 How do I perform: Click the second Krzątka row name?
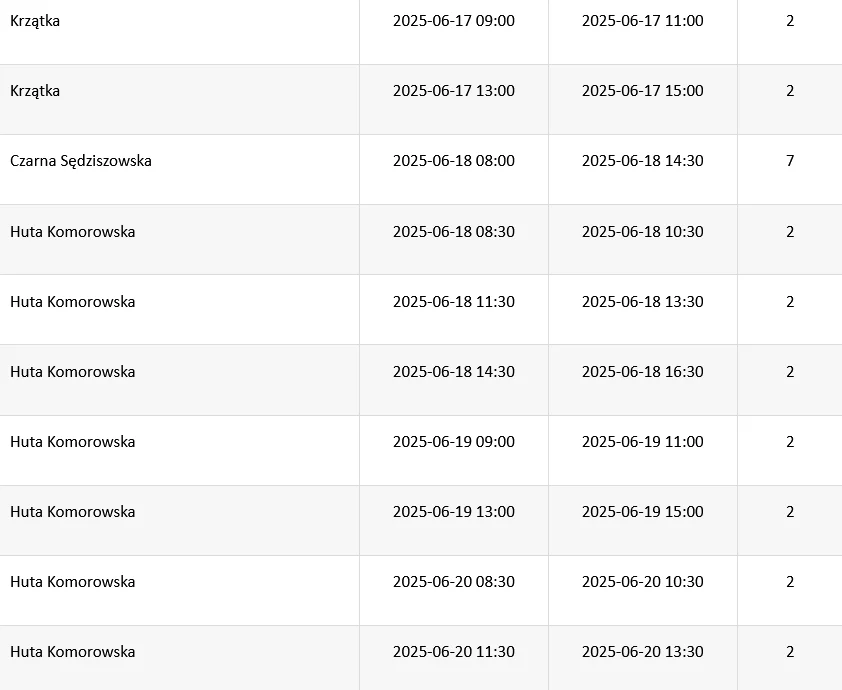[35, 91]
